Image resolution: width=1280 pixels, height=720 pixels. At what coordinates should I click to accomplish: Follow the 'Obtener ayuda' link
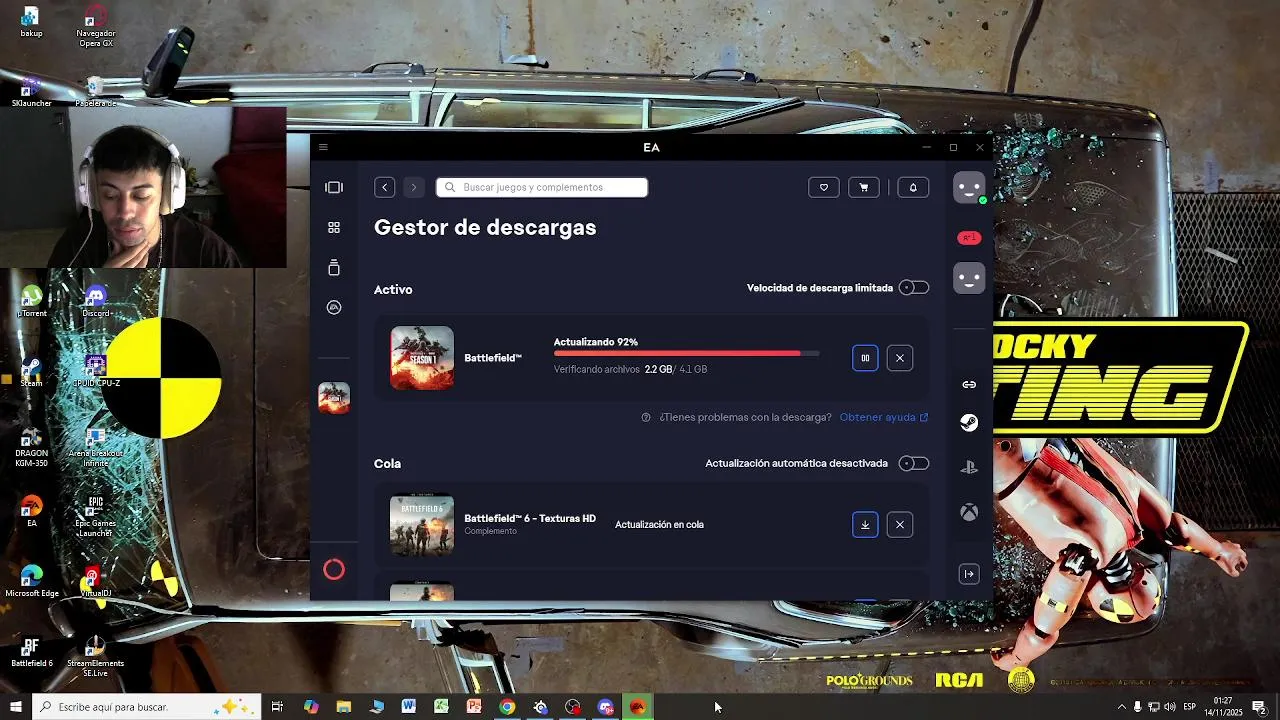tap(884, 417)
